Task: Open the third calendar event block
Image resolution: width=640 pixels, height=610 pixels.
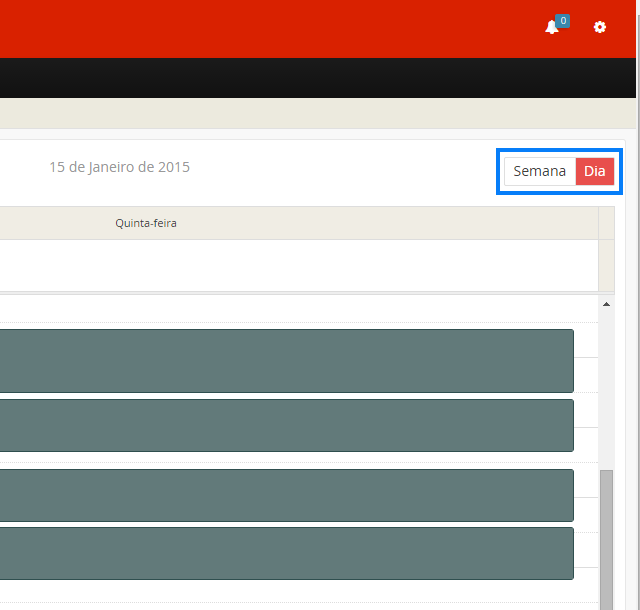Action: pyautogui.click(x=286, y=495)
